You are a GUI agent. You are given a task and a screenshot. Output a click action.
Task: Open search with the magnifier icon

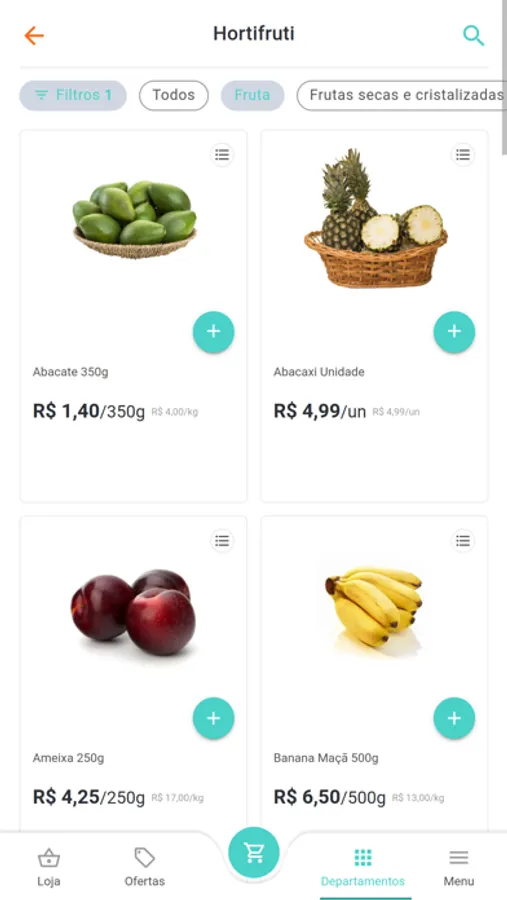[473, 36]
